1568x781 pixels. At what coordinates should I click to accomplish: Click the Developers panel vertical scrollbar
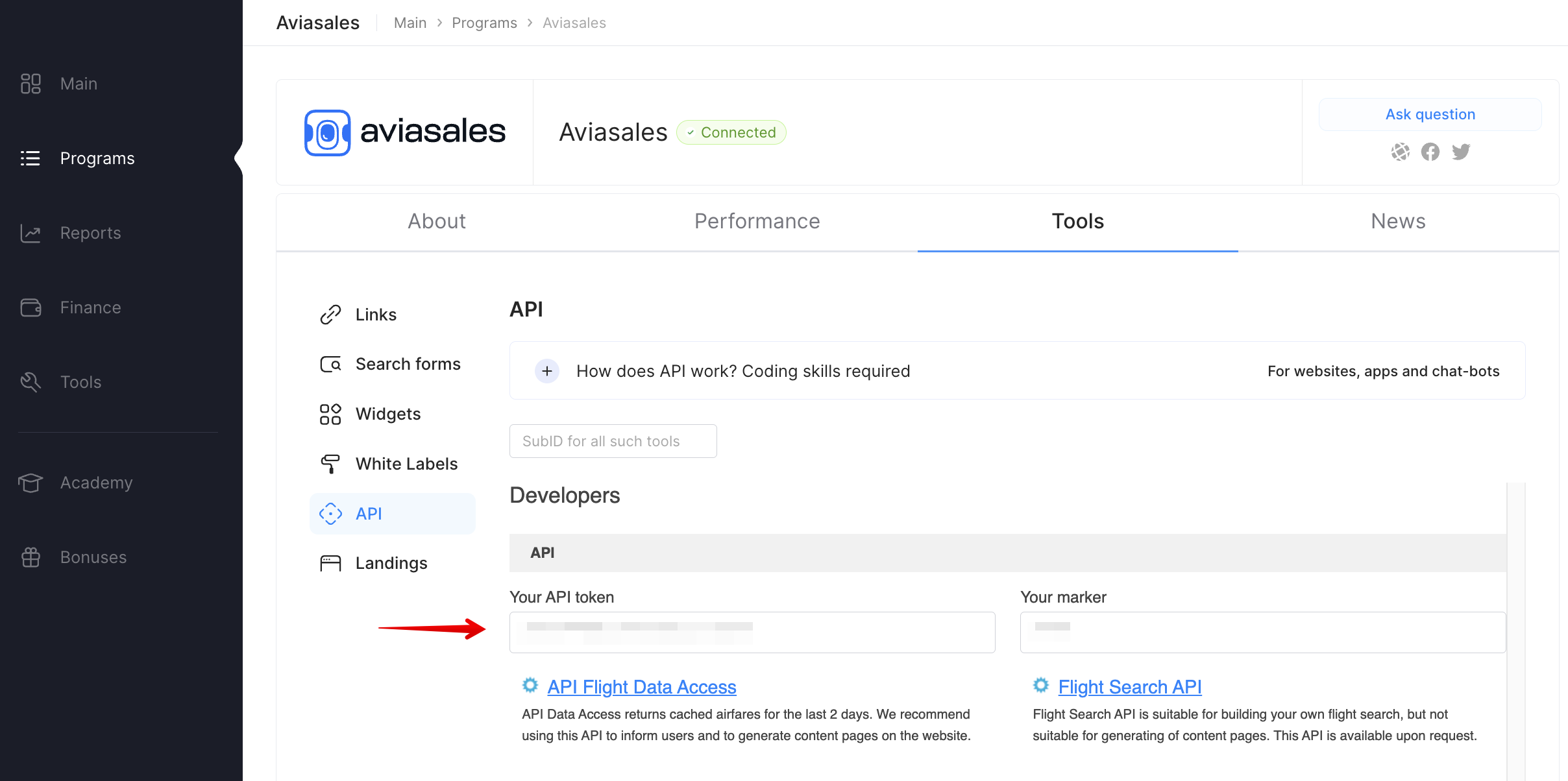pos(1516,632)
